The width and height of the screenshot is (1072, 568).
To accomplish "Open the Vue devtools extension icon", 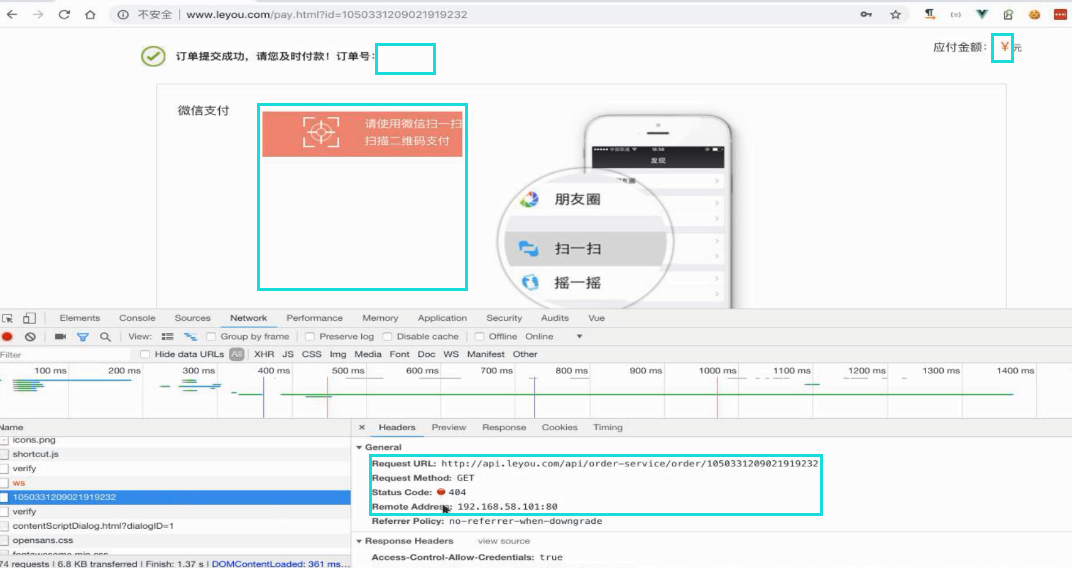I will click(x=982, y=14).
